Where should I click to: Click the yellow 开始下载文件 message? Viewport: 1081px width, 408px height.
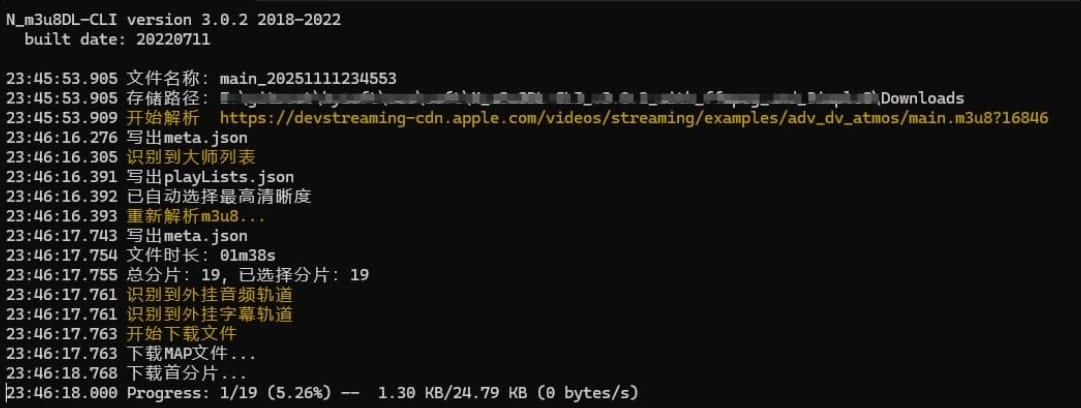(182, 334)
